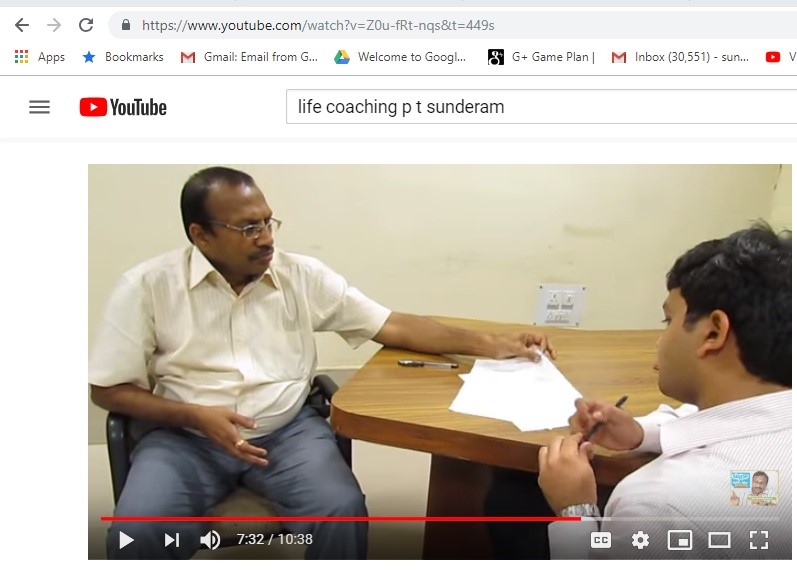
Task: Open Apps bookmark shortcut
Action: pos(40,57)
